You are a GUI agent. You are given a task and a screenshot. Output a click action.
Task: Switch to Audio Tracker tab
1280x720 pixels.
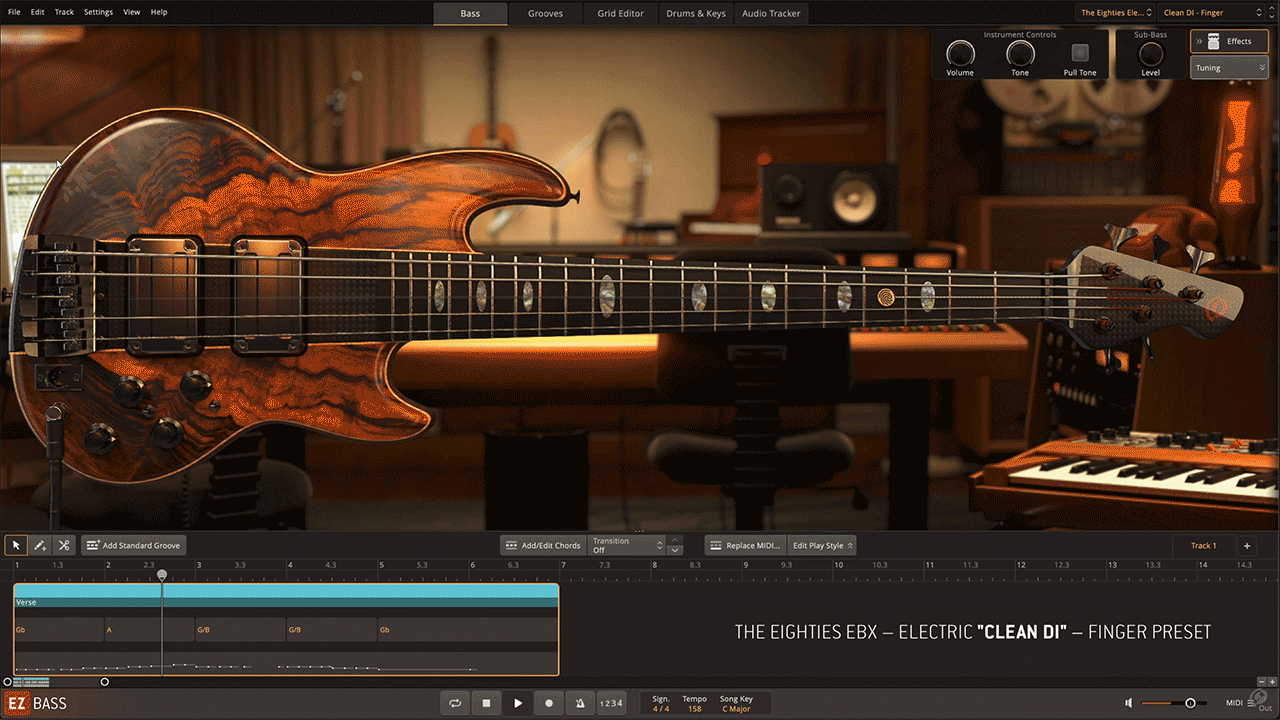point(772,13)
